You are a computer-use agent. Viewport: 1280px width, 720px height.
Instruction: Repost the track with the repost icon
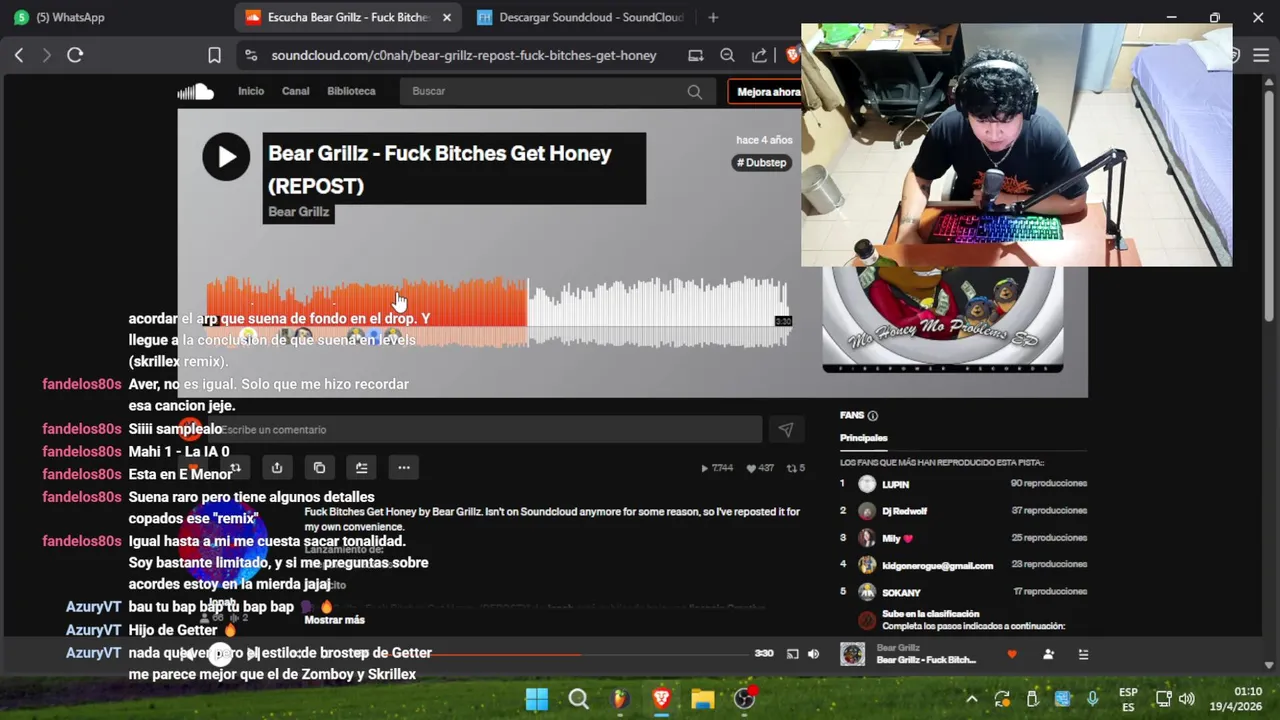coord(235,468)
